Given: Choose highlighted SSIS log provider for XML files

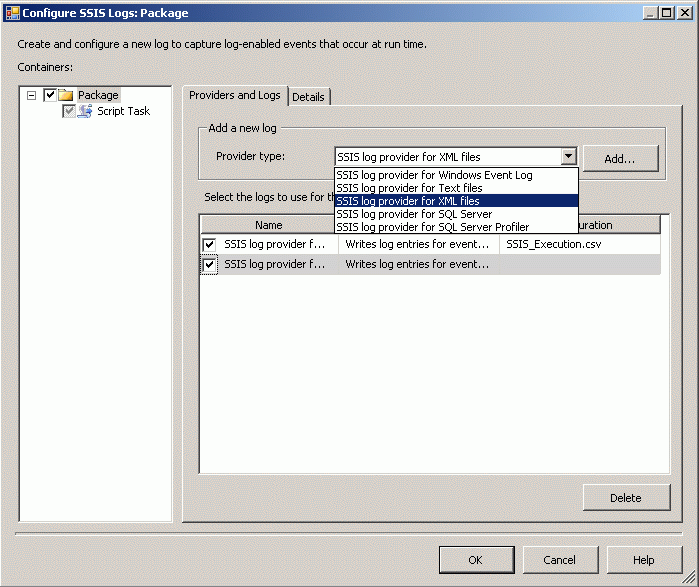Looking at the screenshot, I should click(456, 201).
